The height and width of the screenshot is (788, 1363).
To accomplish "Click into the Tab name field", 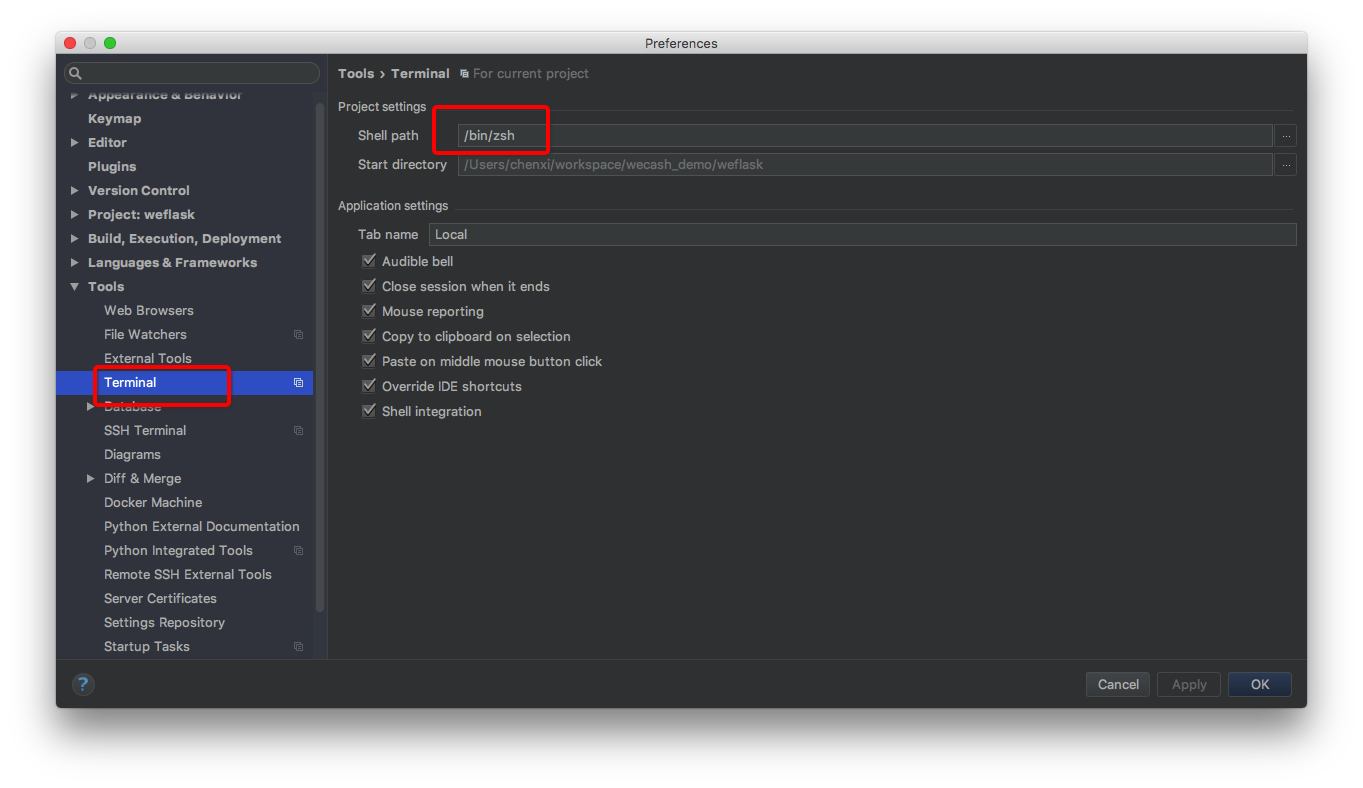I will click(862, 235).
